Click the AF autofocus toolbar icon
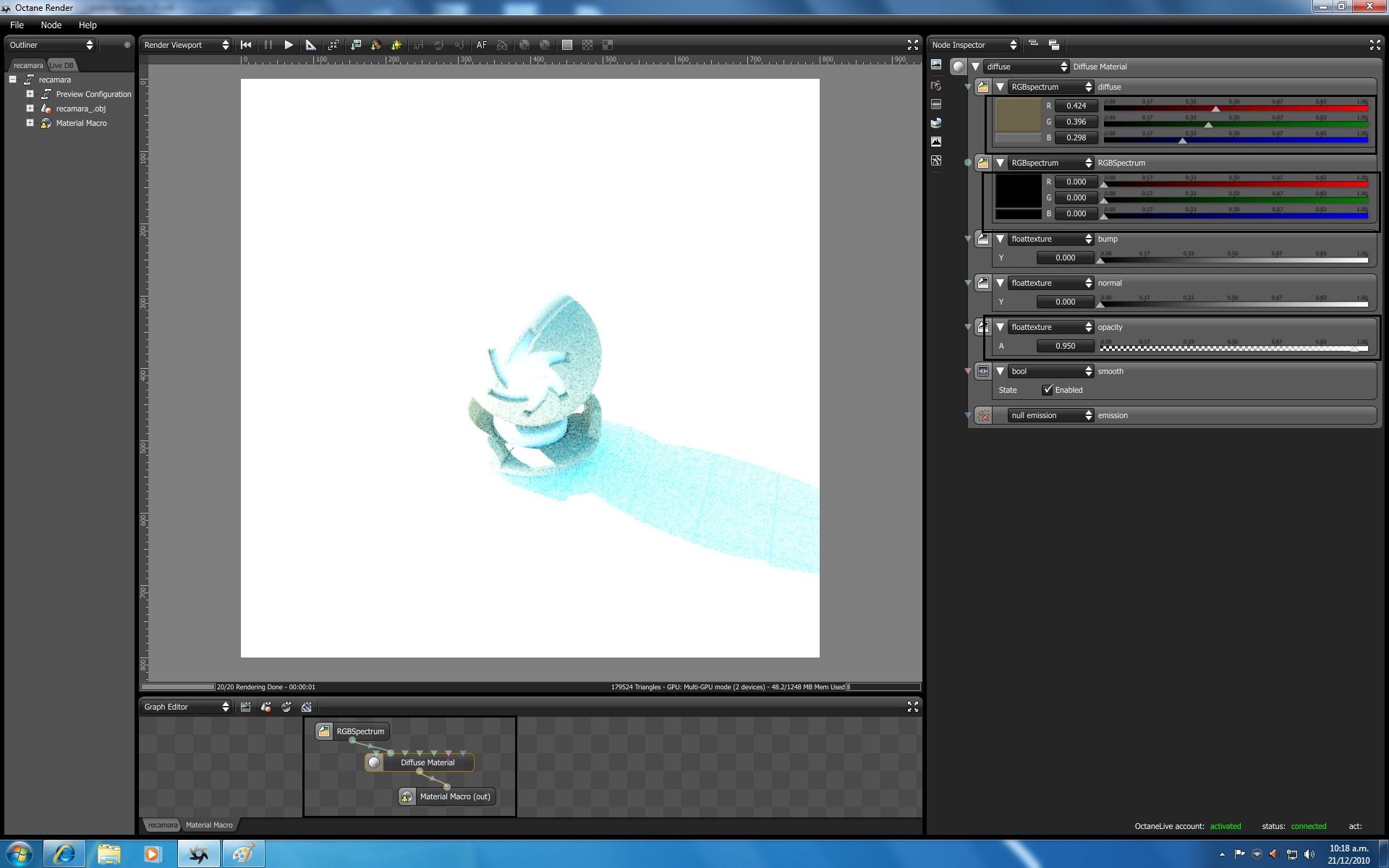This screenshot has height=868, width=1389. (481, 45)
